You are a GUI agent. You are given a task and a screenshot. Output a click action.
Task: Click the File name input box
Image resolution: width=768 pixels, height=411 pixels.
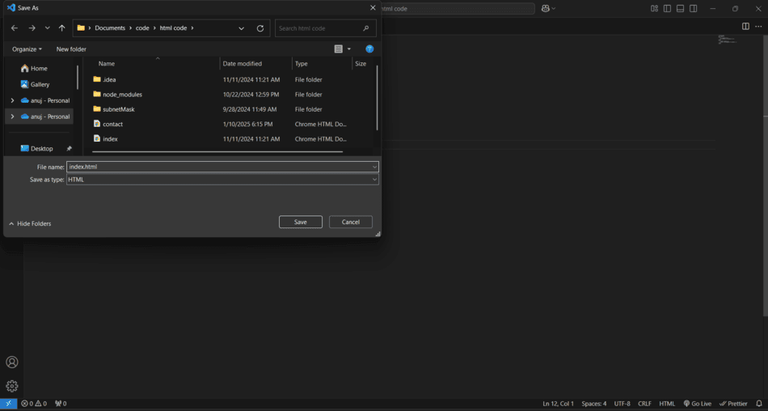coord(218,167)
